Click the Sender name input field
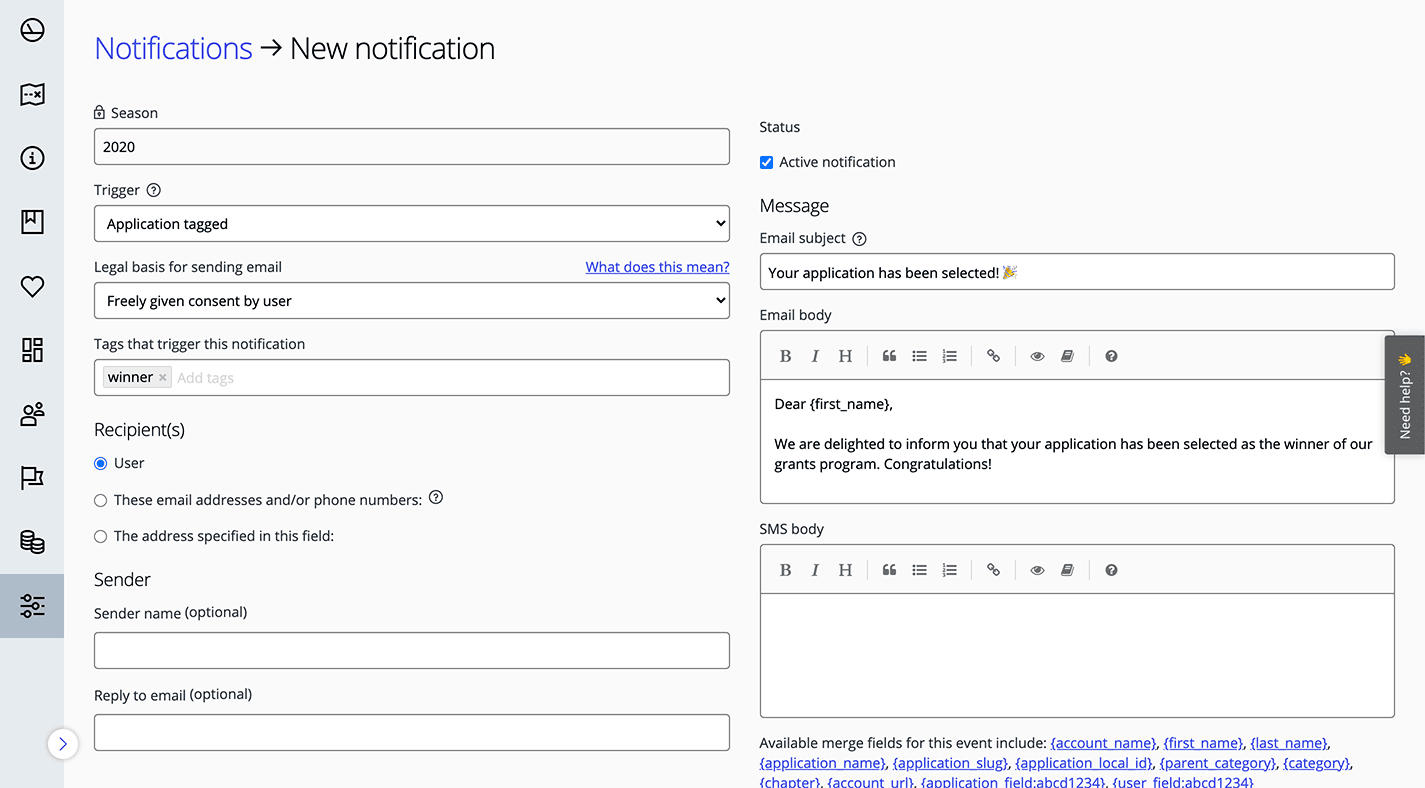 pos(411,650)
